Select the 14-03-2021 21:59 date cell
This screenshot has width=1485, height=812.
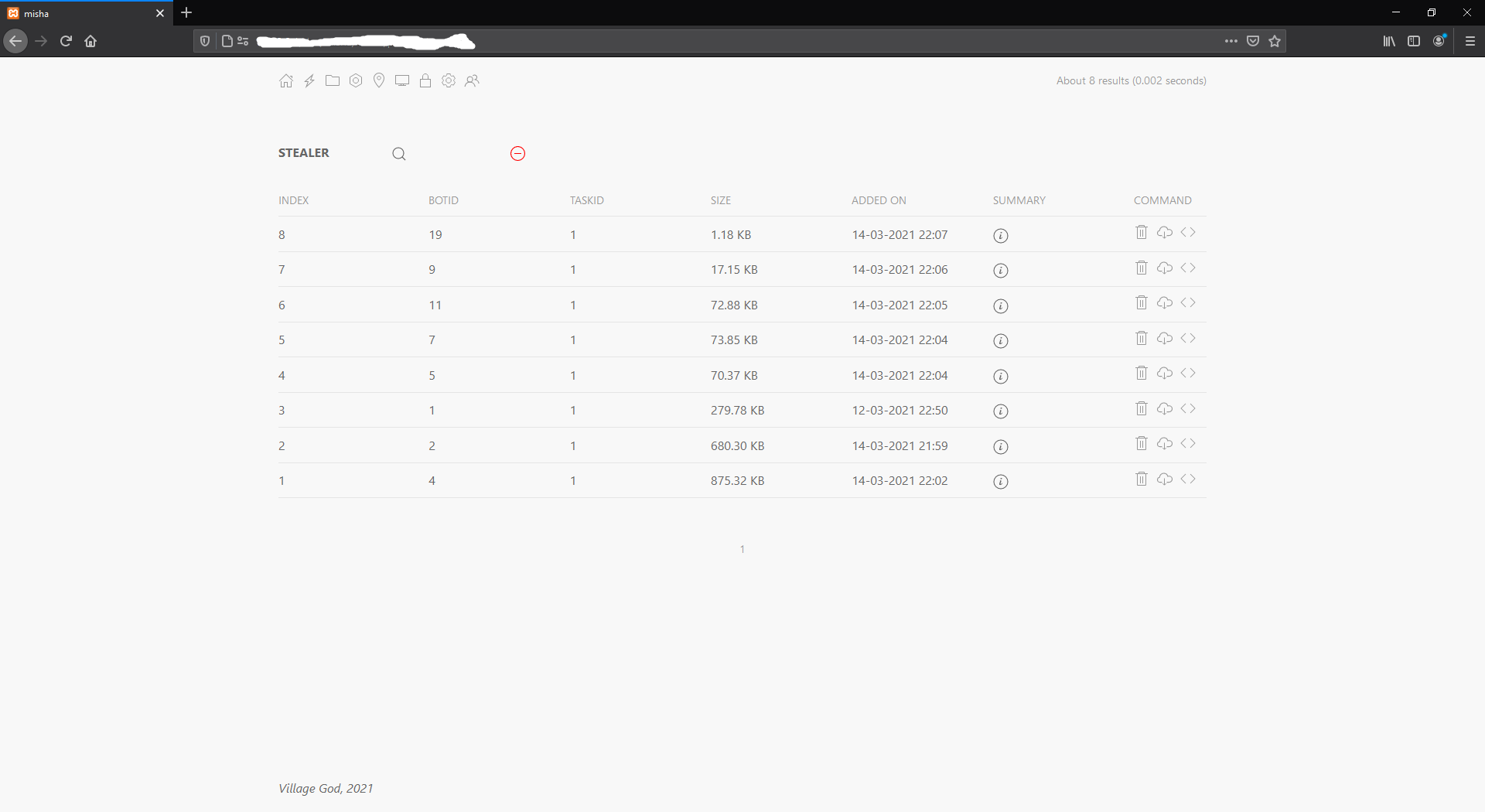[900, 446]
